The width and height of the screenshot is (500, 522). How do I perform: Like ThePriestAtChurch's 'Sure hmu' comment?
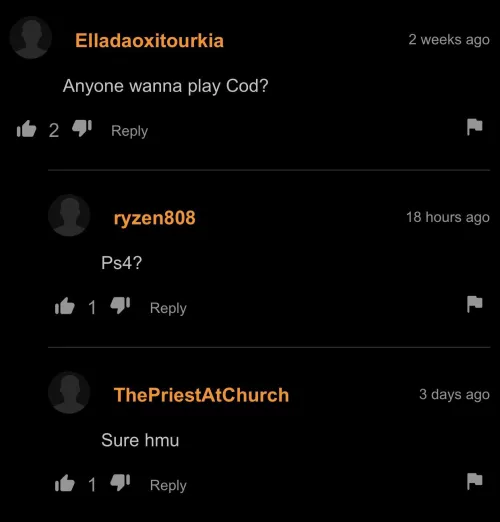(x=65, y=483)
